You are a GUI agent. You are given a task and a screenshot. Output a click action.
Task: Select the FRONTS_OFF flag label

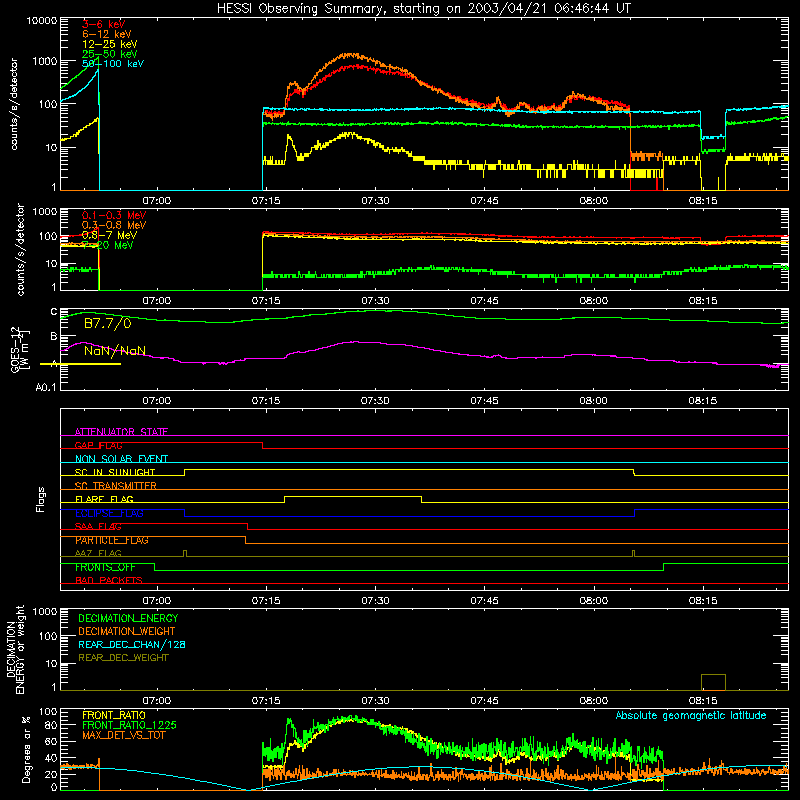[105, 567]
